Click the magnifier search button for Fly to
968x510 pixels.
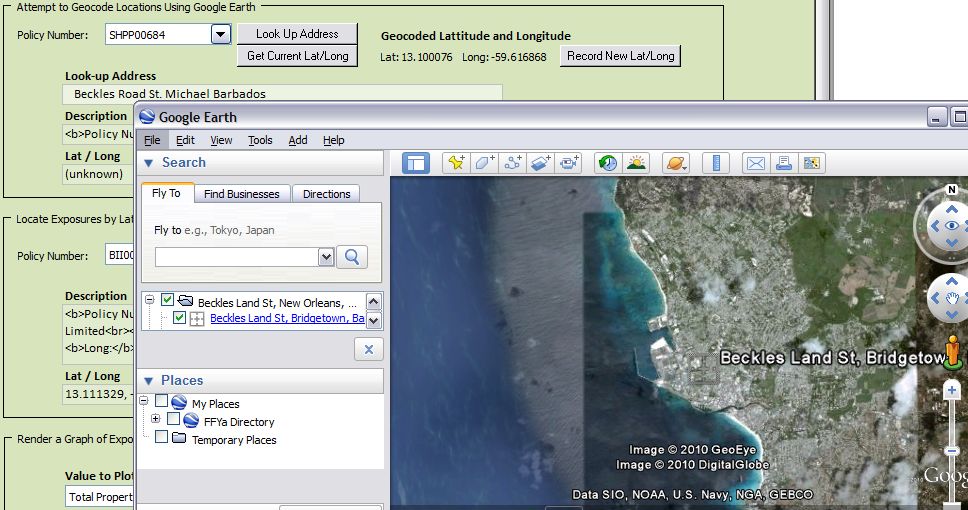pos(352,257)
